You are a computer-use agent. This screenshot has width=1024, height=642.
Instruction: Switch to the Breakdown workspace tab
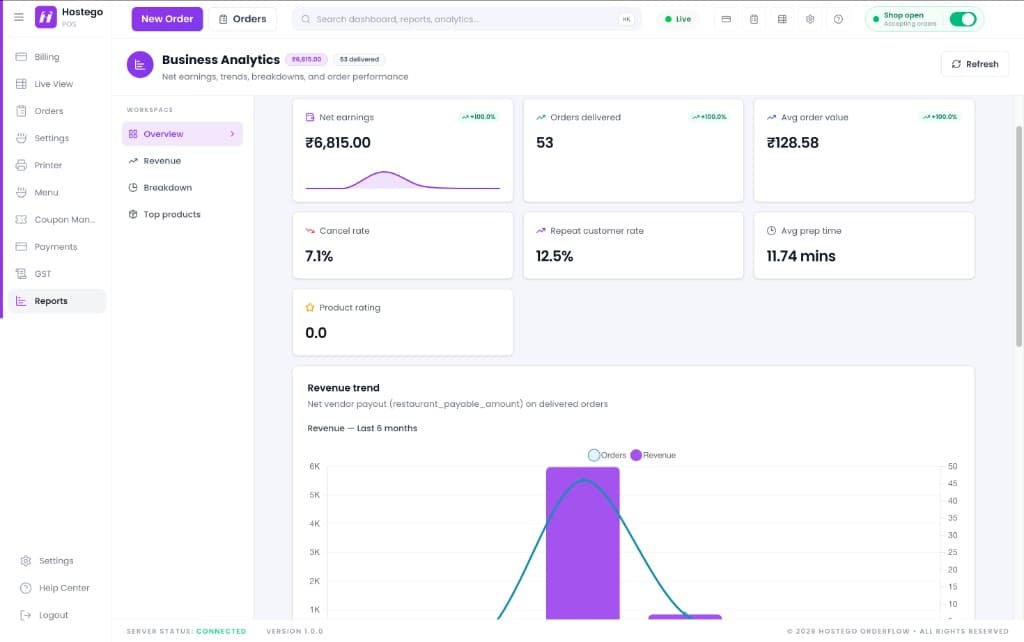pyautogui.click(x=182, y=187)
